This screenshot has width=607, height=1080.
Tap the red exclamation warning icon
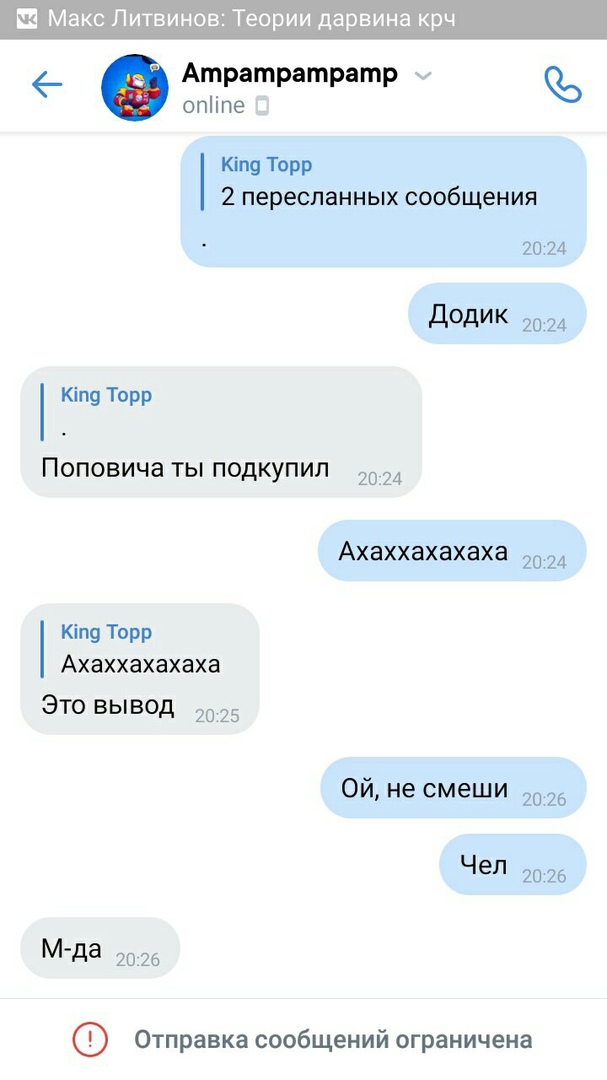point(90,1039)
